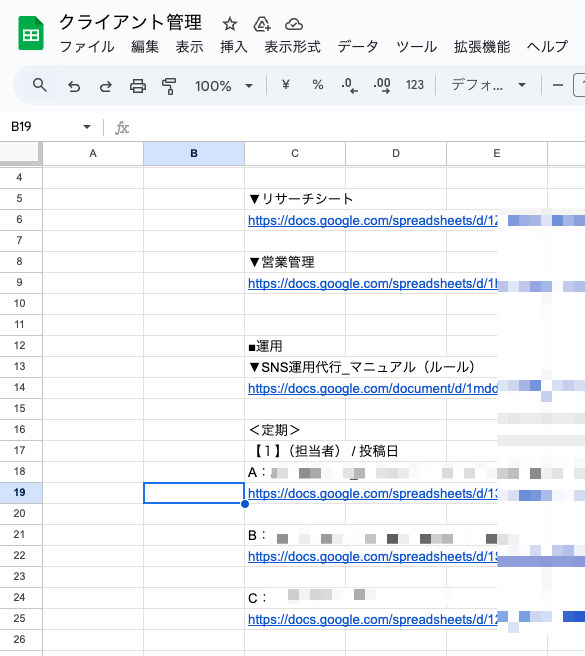Click the move to folder icon
This screenshot has width=585, height=656.
pyautogui.click(x=262, y=24)
